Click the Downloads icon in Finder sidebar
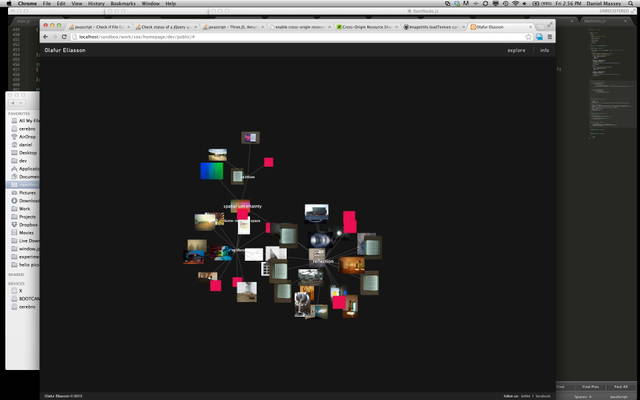The height and width of the screenshot is (400, 640). click(14, 200)
